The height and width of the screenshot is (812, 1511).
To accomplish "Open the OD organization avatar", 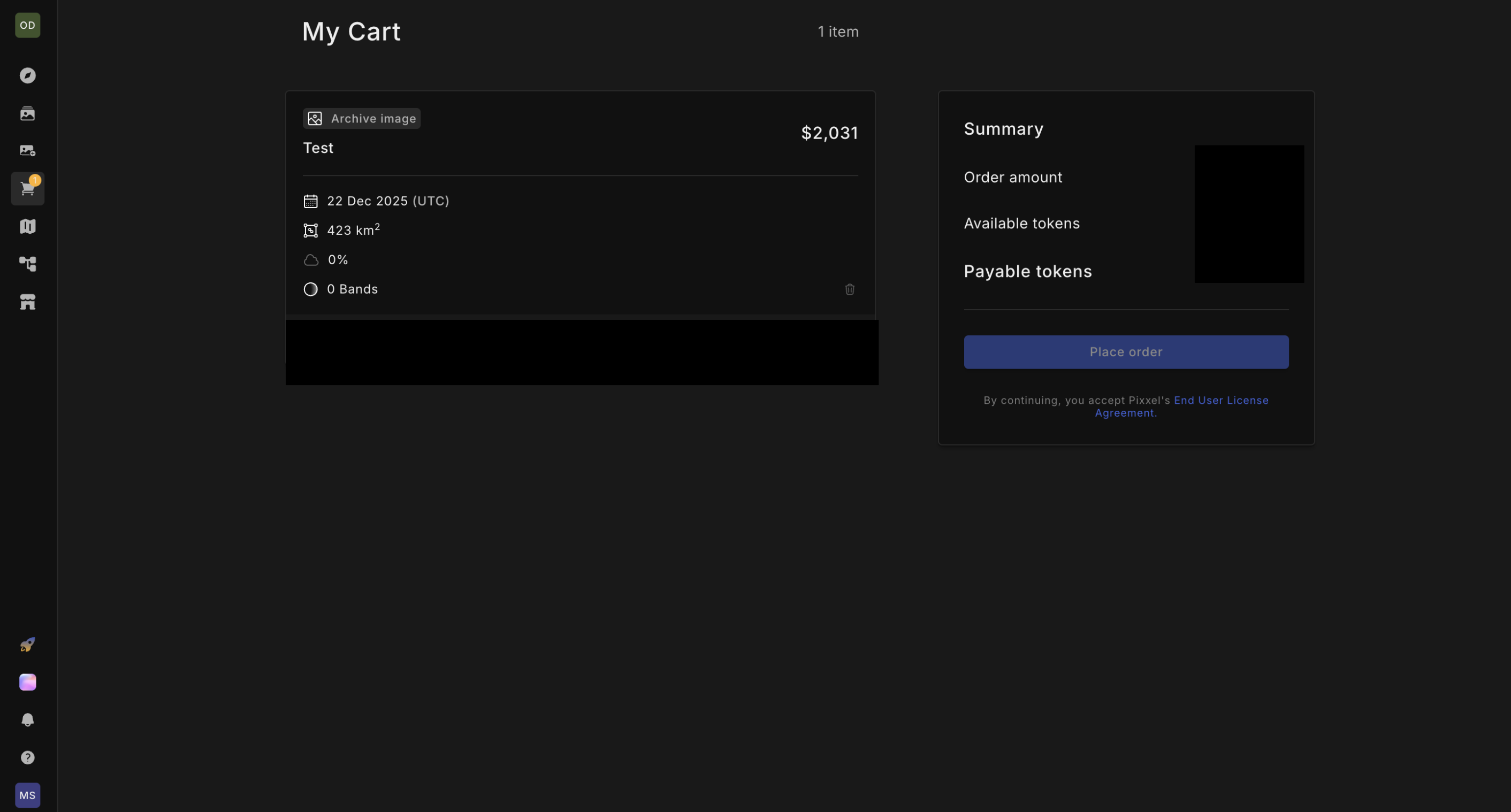I will tap(28, 25).
